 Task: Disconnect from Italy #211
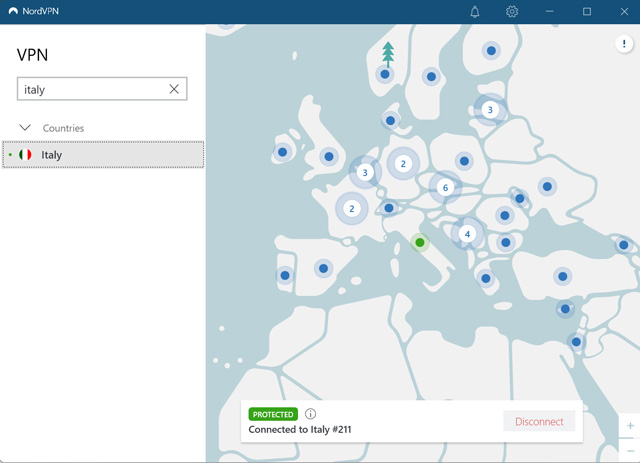539,421
